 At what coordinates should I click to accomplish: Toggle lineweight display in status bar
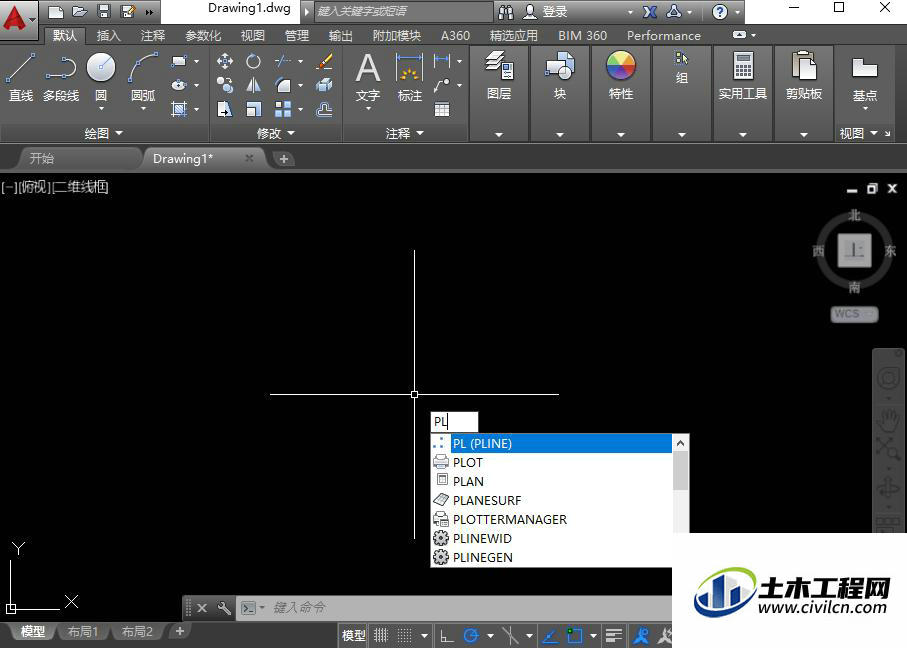pos(614,636)
